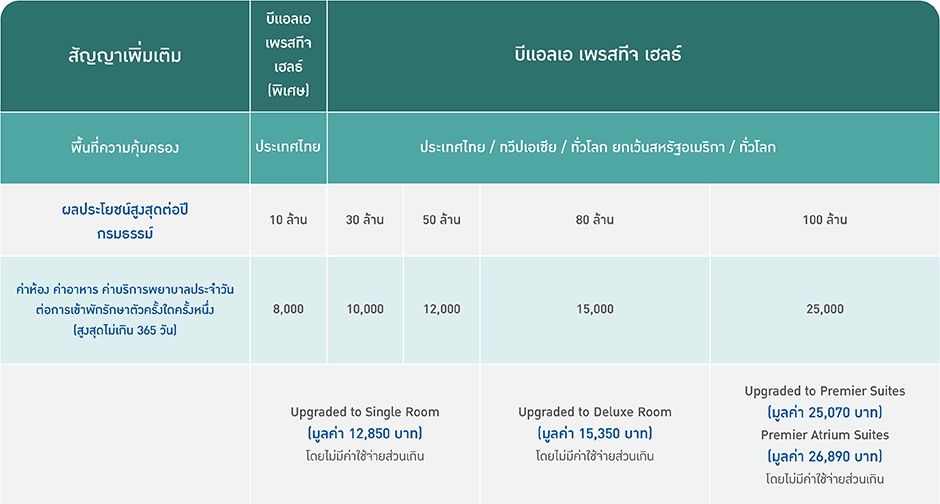Select the 80 ล้าน benefit cell
The image size is (940, 504).
(595, 220)
